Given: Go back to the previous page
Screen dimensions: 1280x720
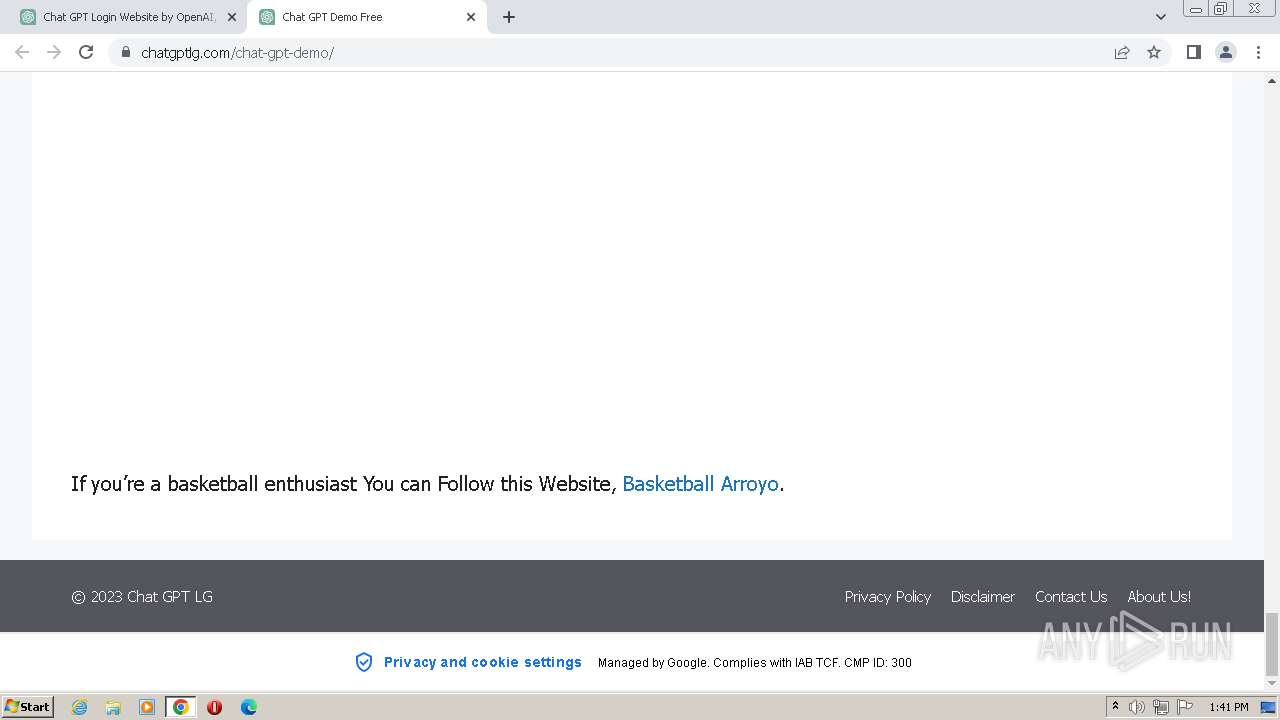Looking at the screenshot, I should pyautogui.click(x=22, y=52).
